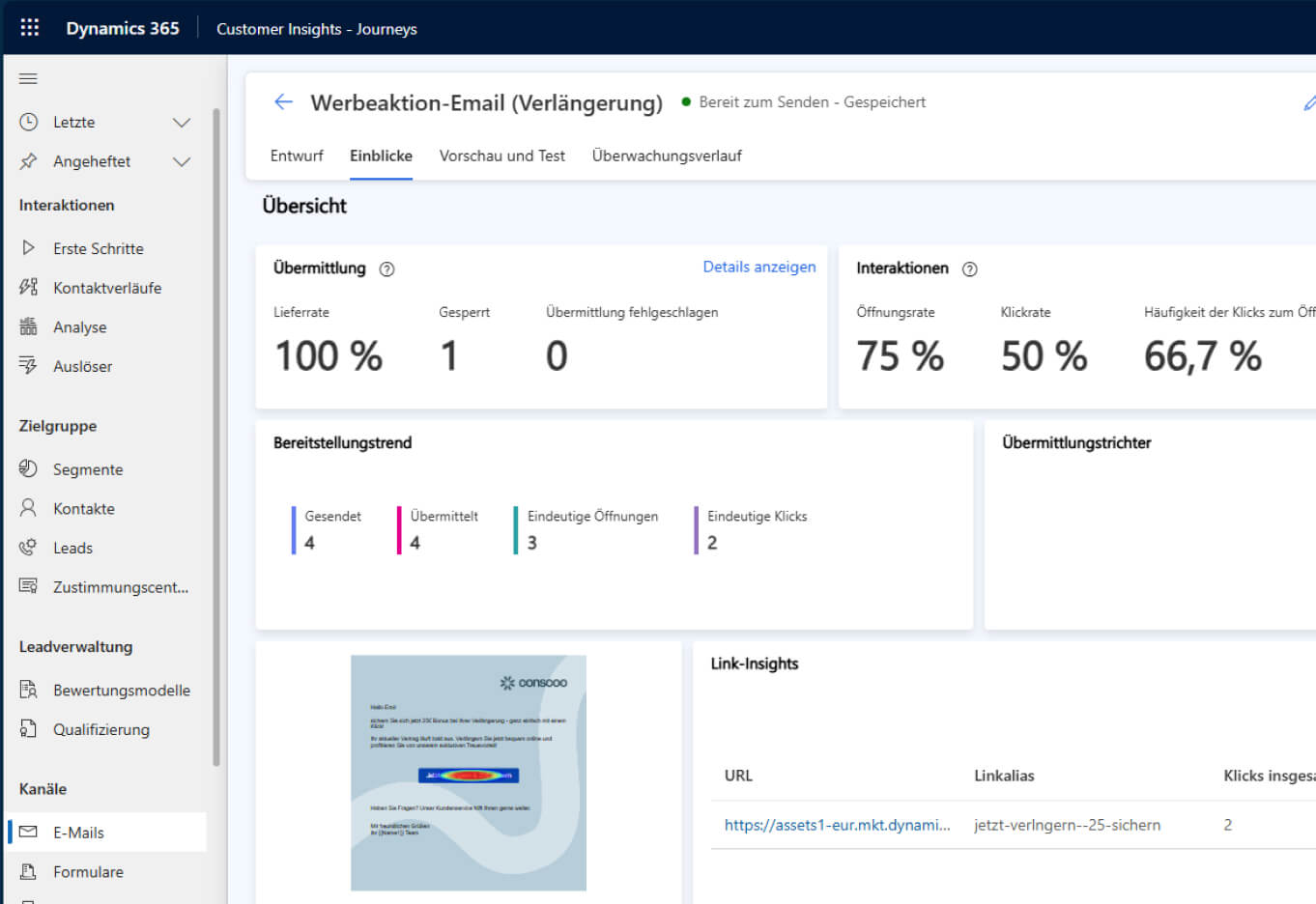Go back with the blue arrow

tap(283, 101)
